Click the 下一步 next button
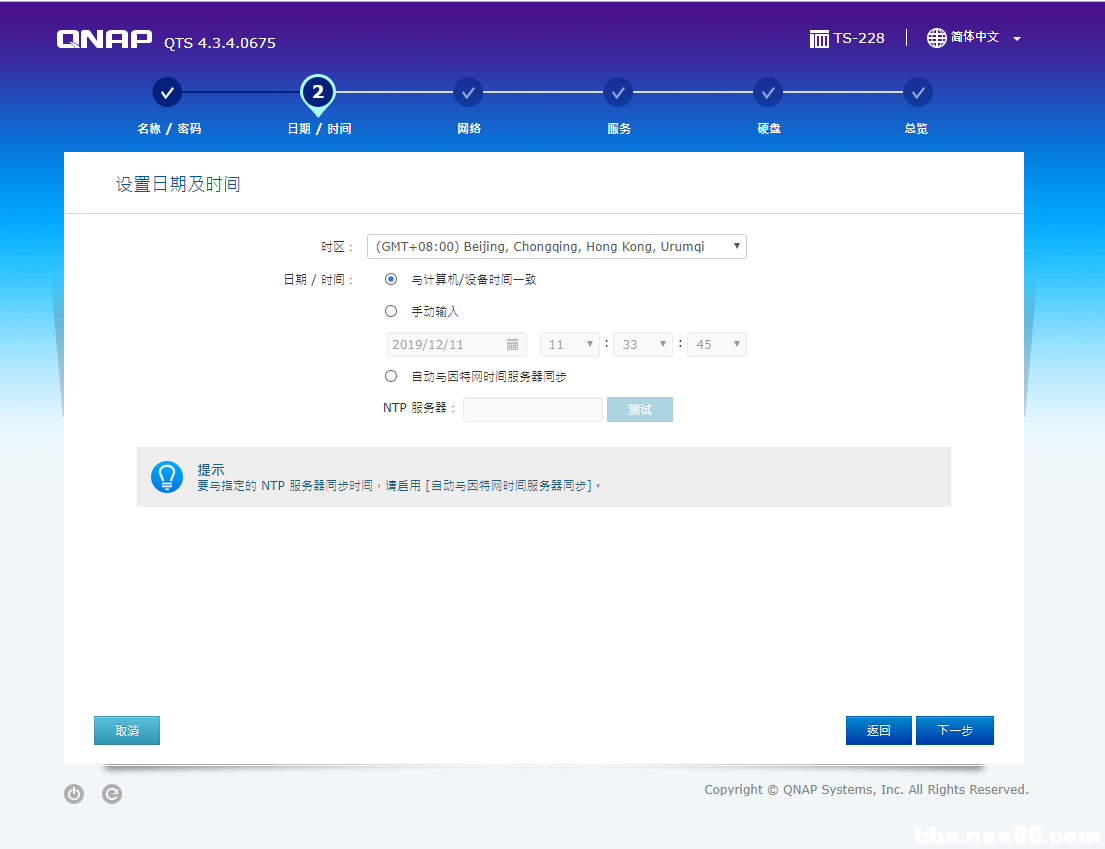Viewport: 1105px width, 849px height. pyautogui.click(x=954, y=731)
